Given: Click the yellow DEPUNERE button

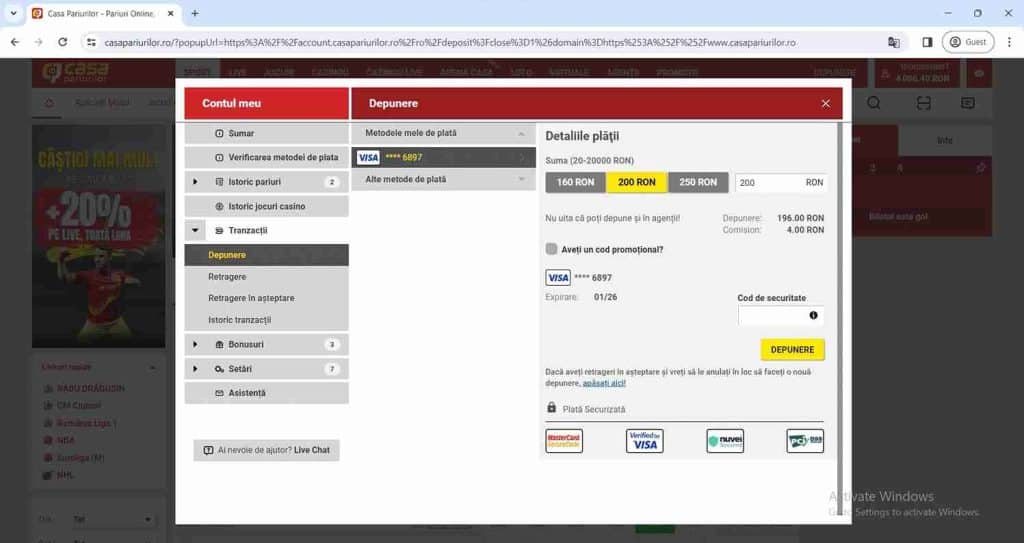Looking at the screenshot, I should (792, 350).
